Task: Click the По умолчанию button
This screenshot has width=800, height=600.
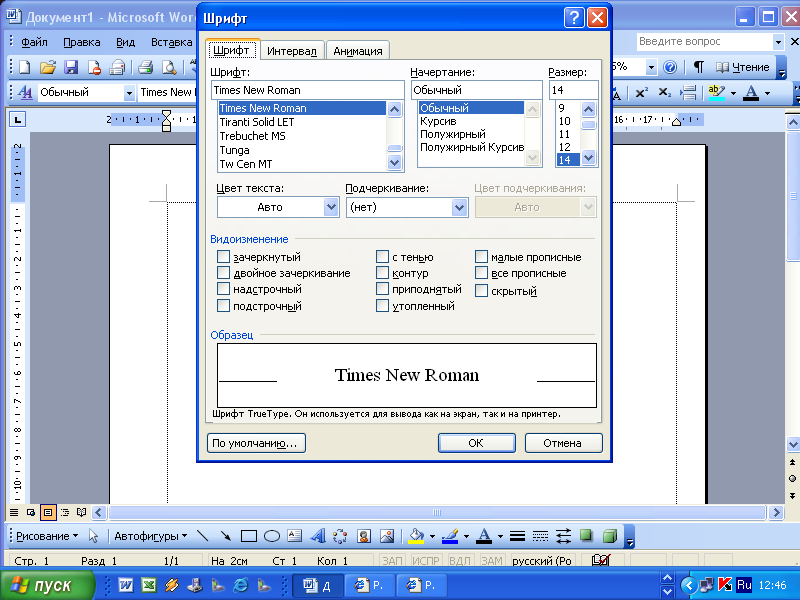Action: 256,443
